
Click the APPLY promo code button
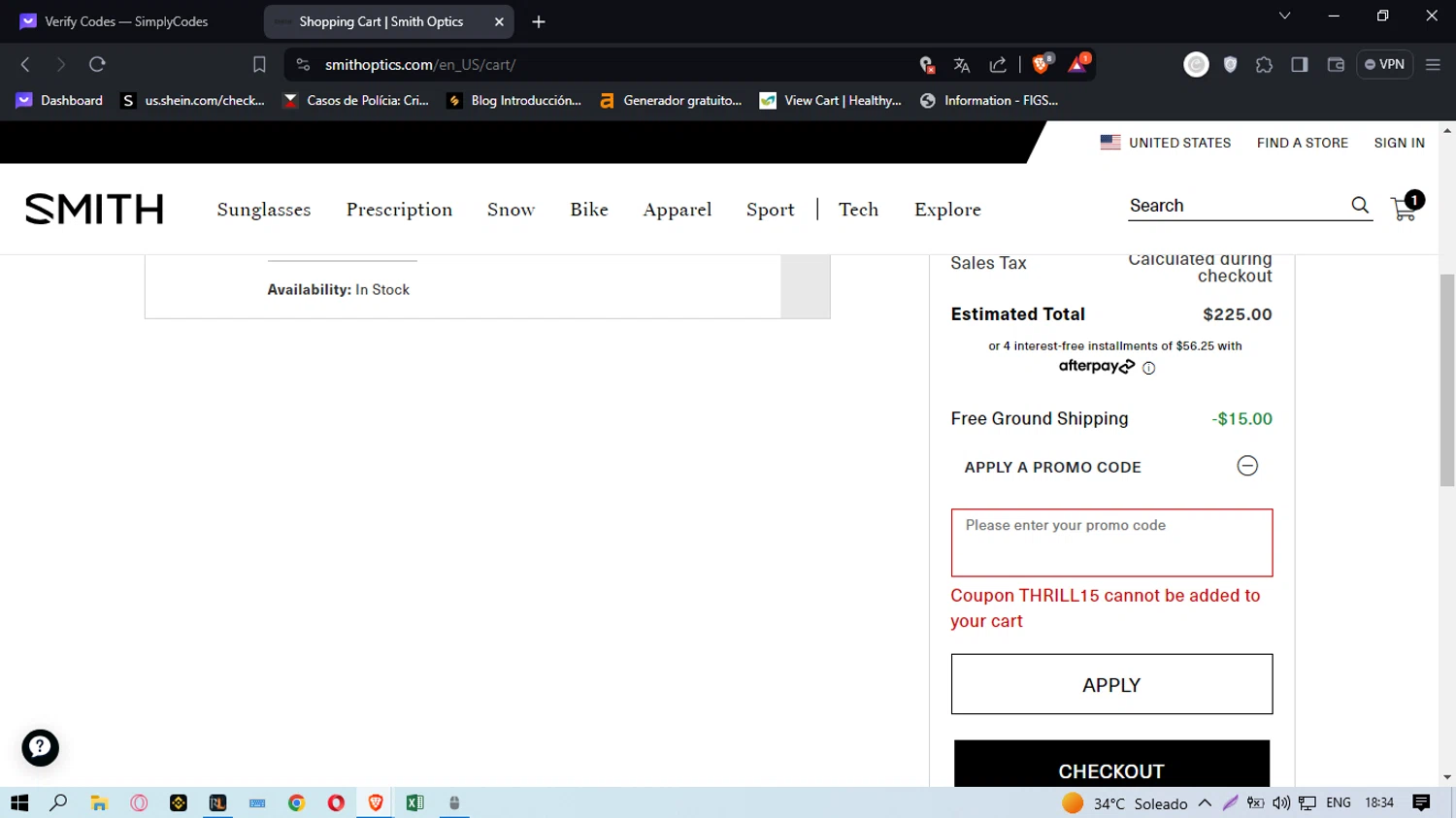tap(1111, 684)
